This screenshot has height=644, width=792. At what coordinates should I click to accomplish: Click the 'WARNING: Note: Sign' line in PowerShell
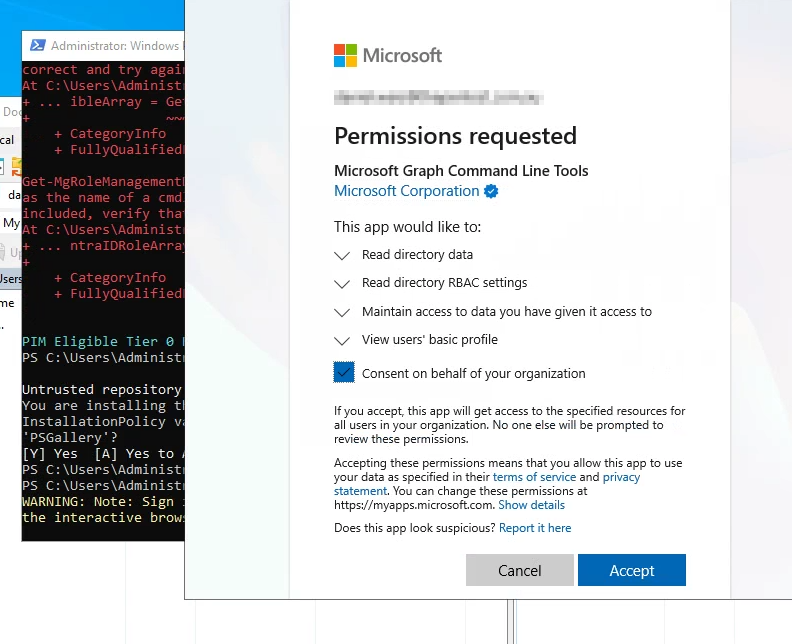pos(103,502)
